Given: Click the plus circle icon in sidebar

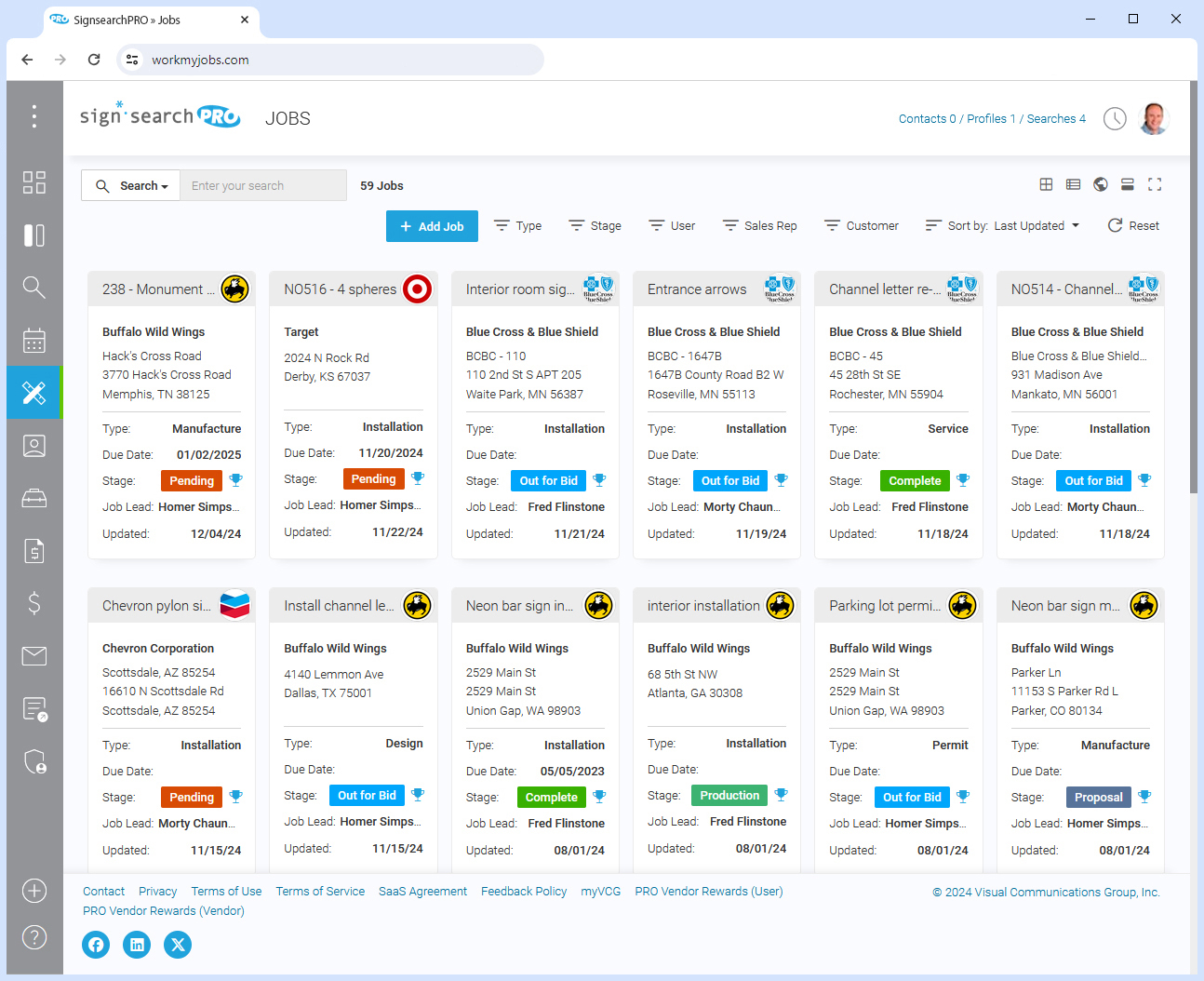Looking at the screenshot, I should point(34,891).
